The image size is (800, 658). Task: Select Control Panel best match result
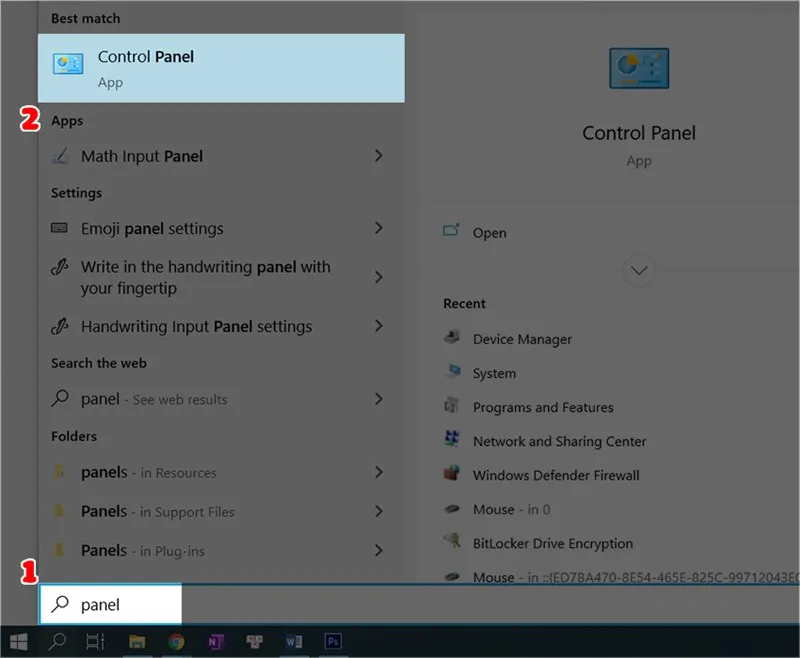click(221, 68)
